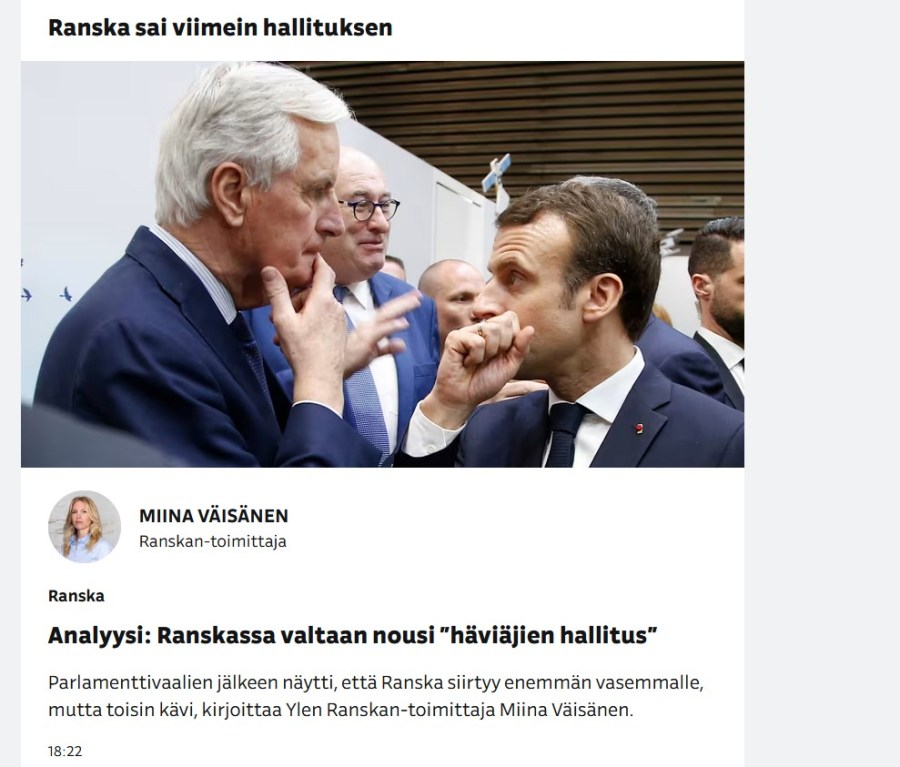The width and height of the screenshot is (900, 767).
Task: Click the 18:22 publication timestamp
Action: 65,751
